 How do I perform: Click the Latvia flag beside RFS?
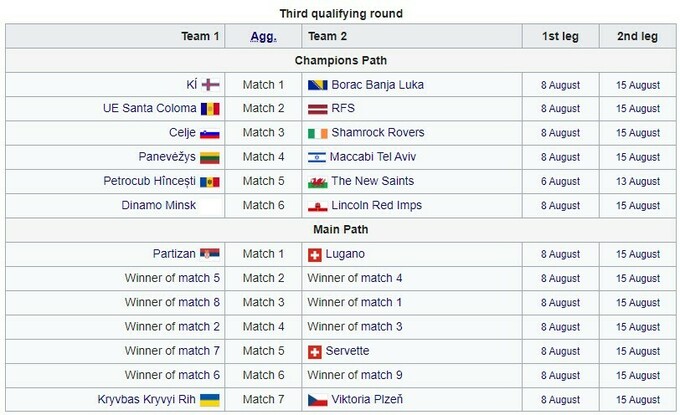point(316,109)
